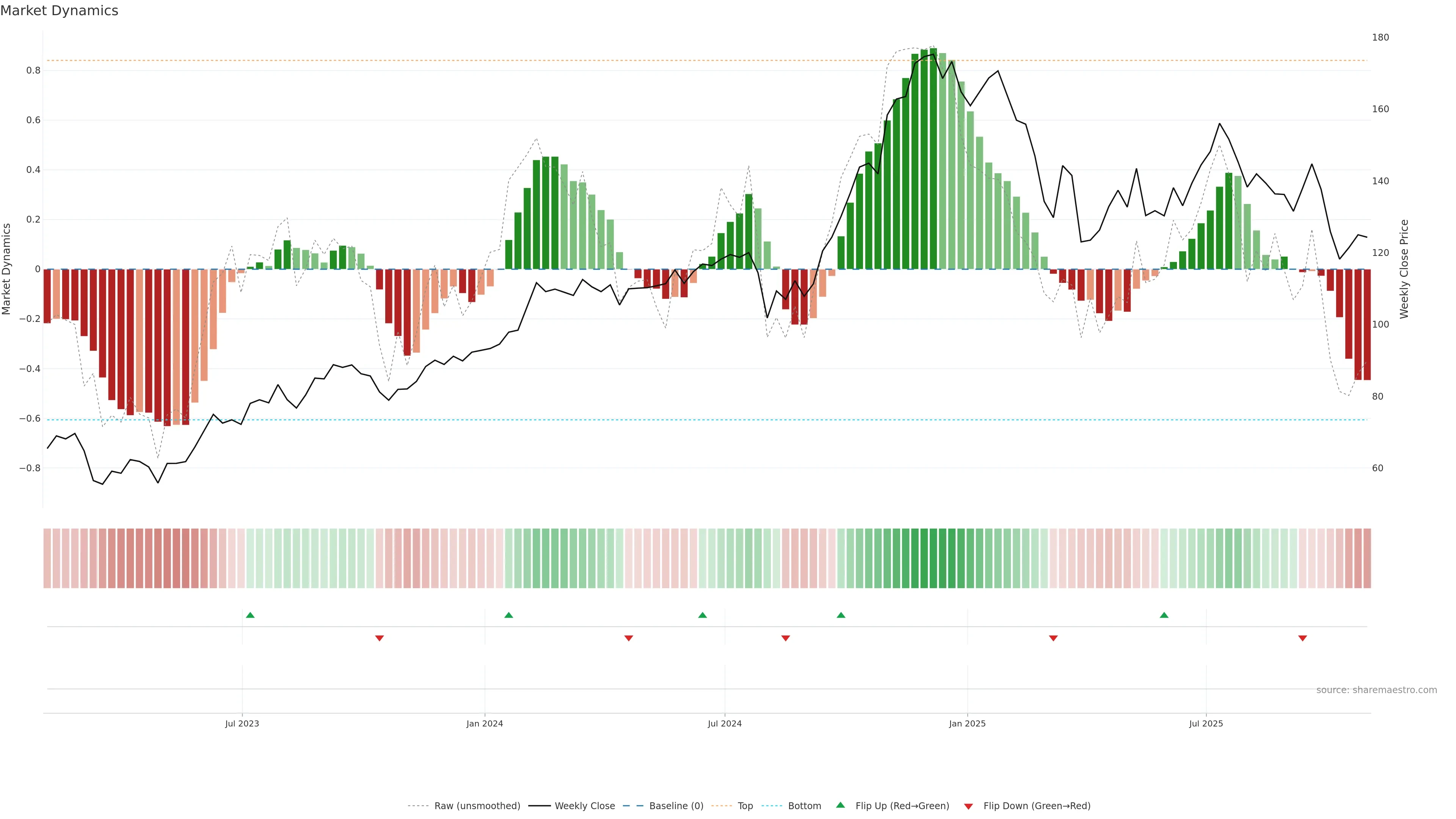Click the flip-up triangle before Jul 2024
Image resolution: width=1456 pixels, height=819 pixels.
(703, 615)
